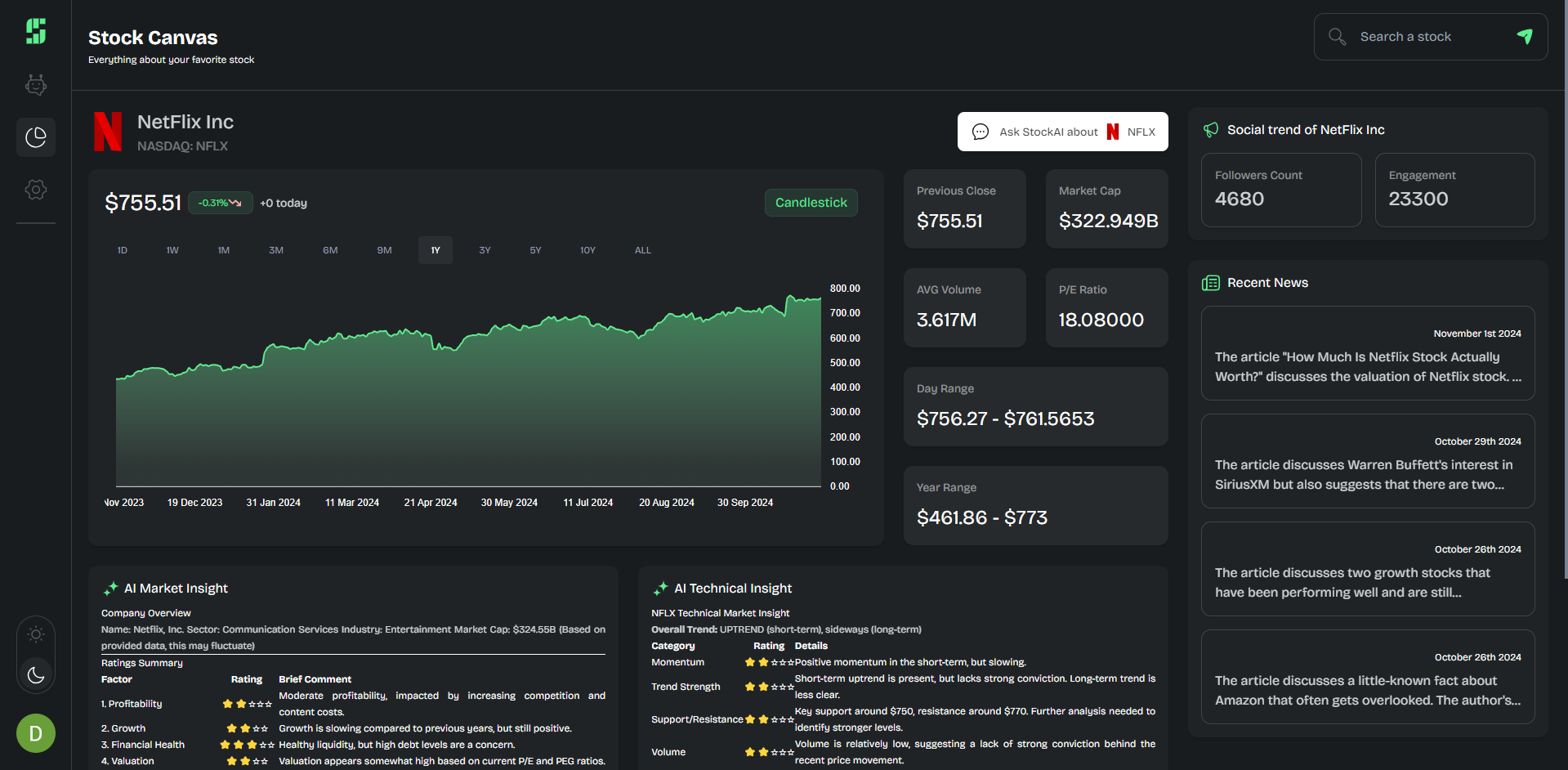This screenshot has width=1568, height=770.
Task: Click the NASDAQ: NFLX ticker label
Action: click(x=182, y=146)
